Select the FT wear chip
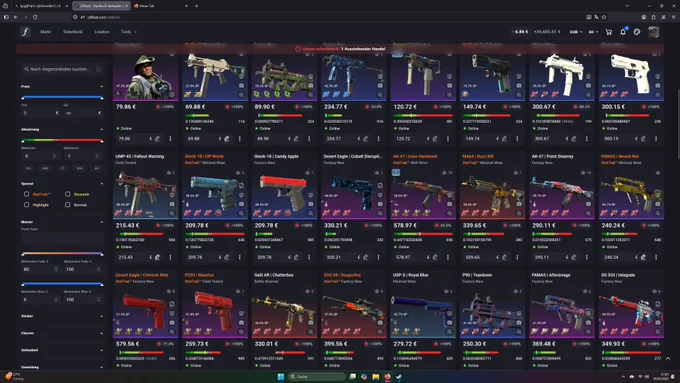 coord(62,168)
